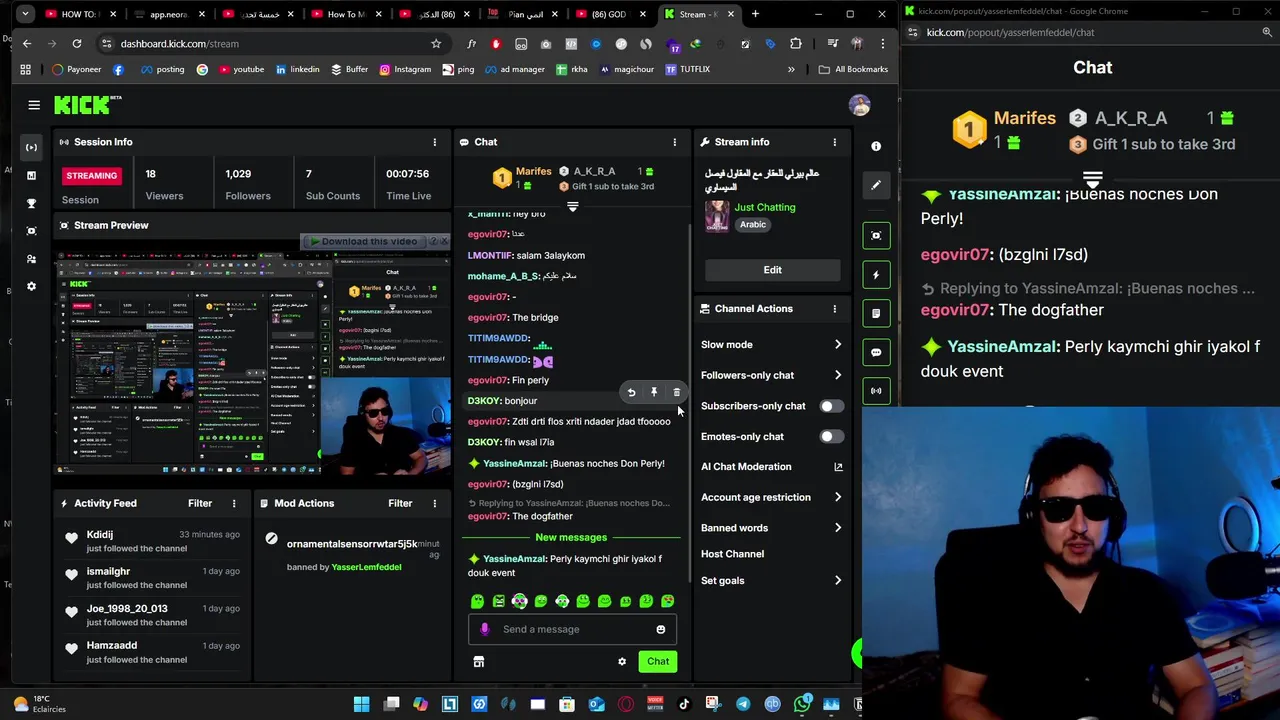
Task: Open WhatsApp icon in taskbar
Action: click(802, 704)
